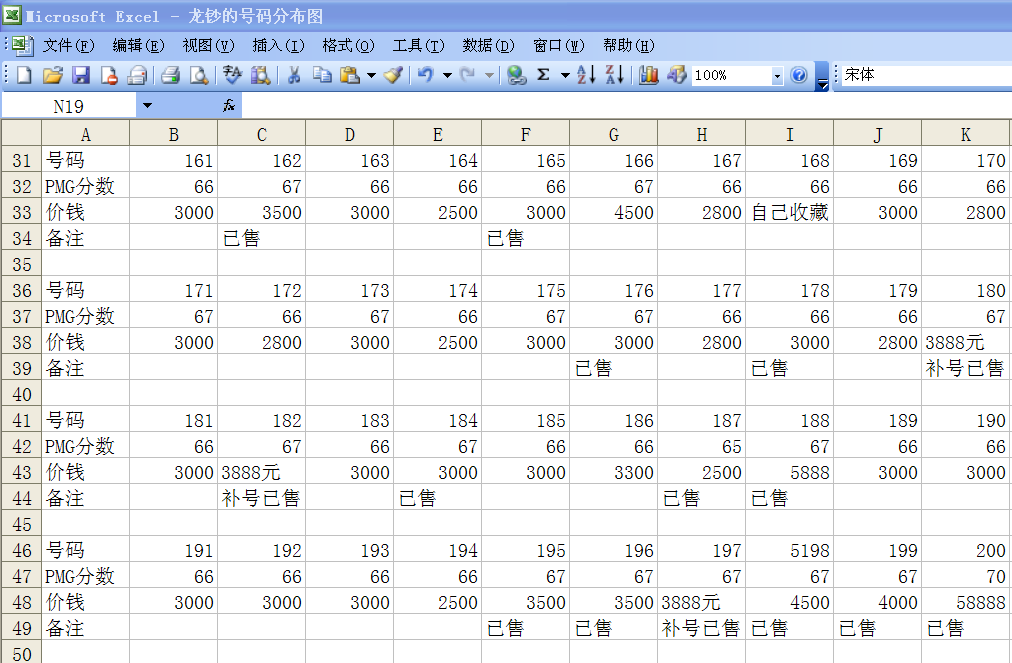The image size is (1012, 663).
Task: Expand the Paste options dropdown arrow
Action: 371,75
